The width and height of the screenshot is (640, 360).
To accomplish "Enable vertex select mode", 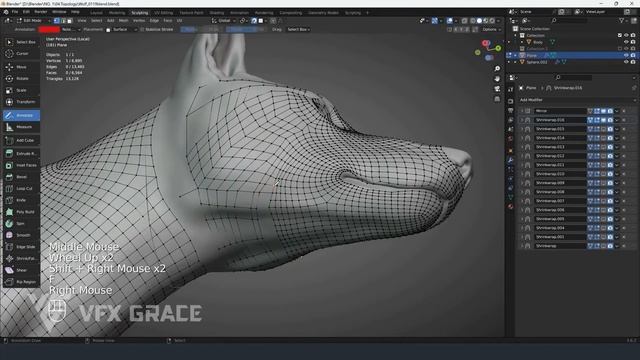I will tap(57, 20).
